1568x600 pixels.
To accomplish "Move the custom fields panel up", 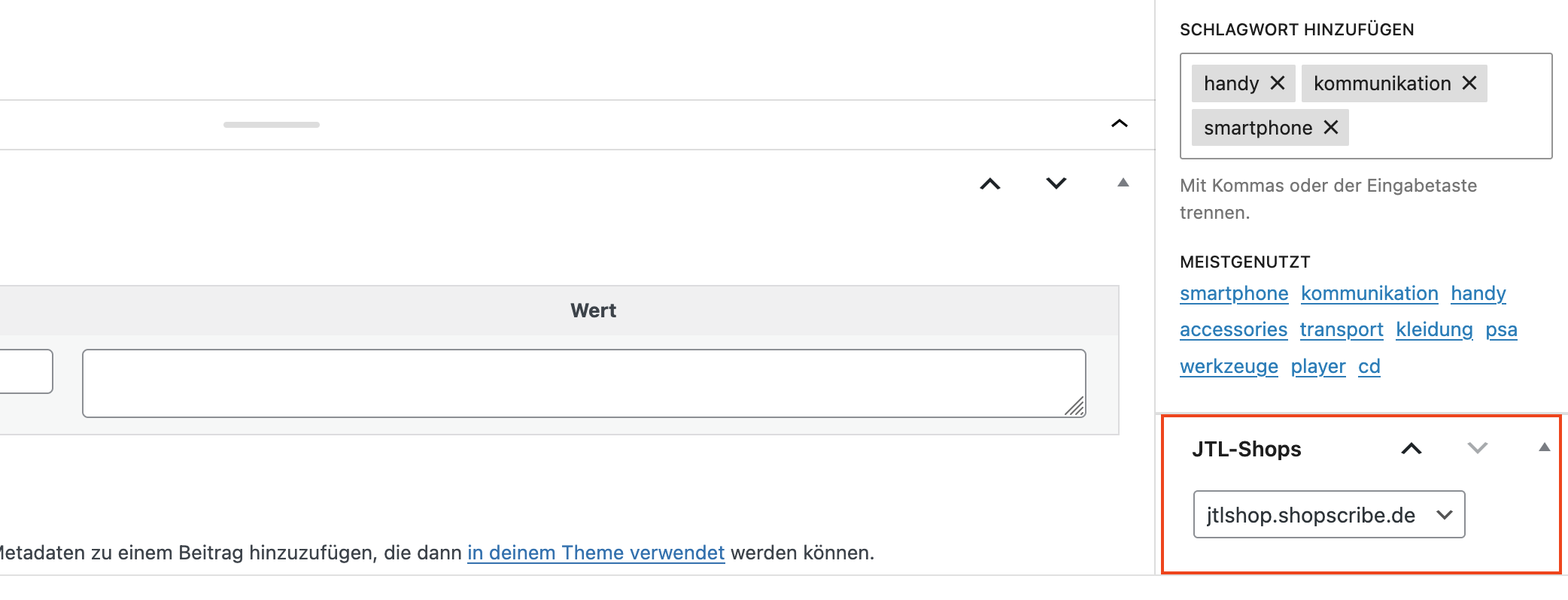I will 990,184.
